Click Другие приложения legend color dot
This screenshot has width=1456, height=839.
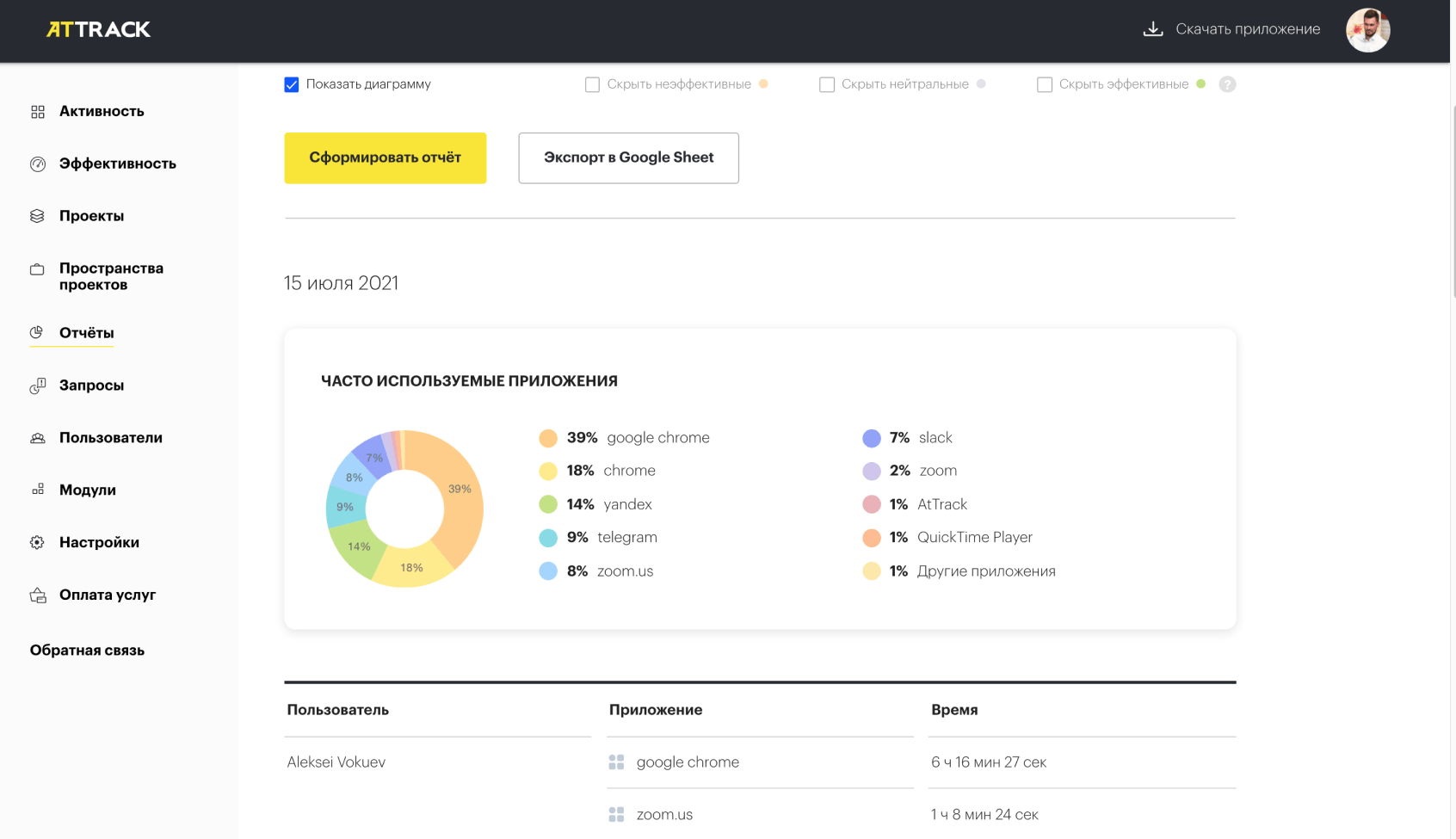click(x=872, y=572)
